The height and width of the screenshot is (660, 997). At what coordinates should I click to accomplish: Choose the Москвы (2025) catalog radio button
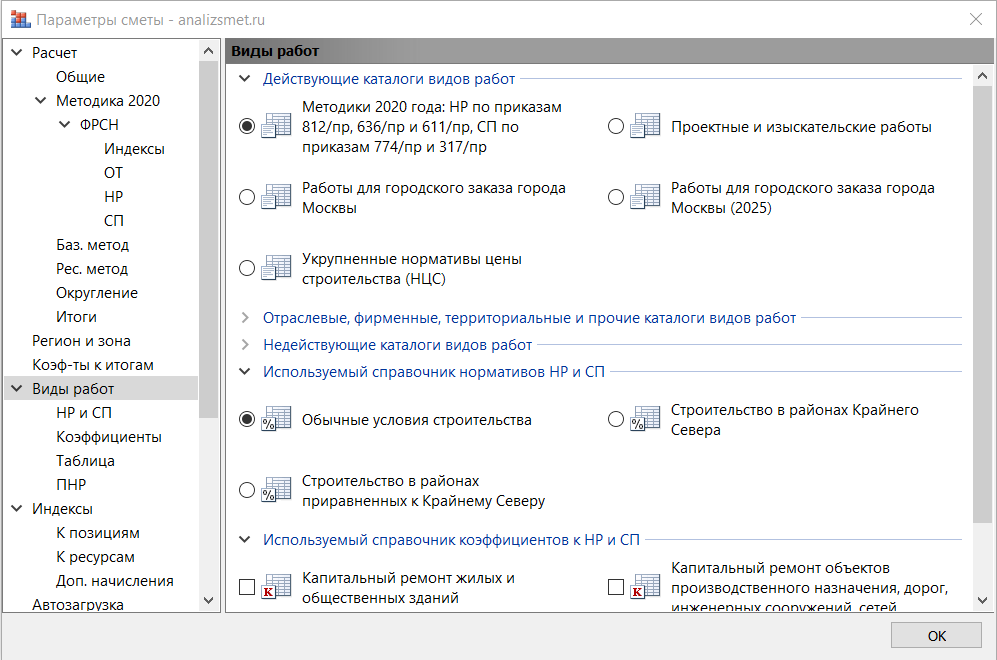615,197
